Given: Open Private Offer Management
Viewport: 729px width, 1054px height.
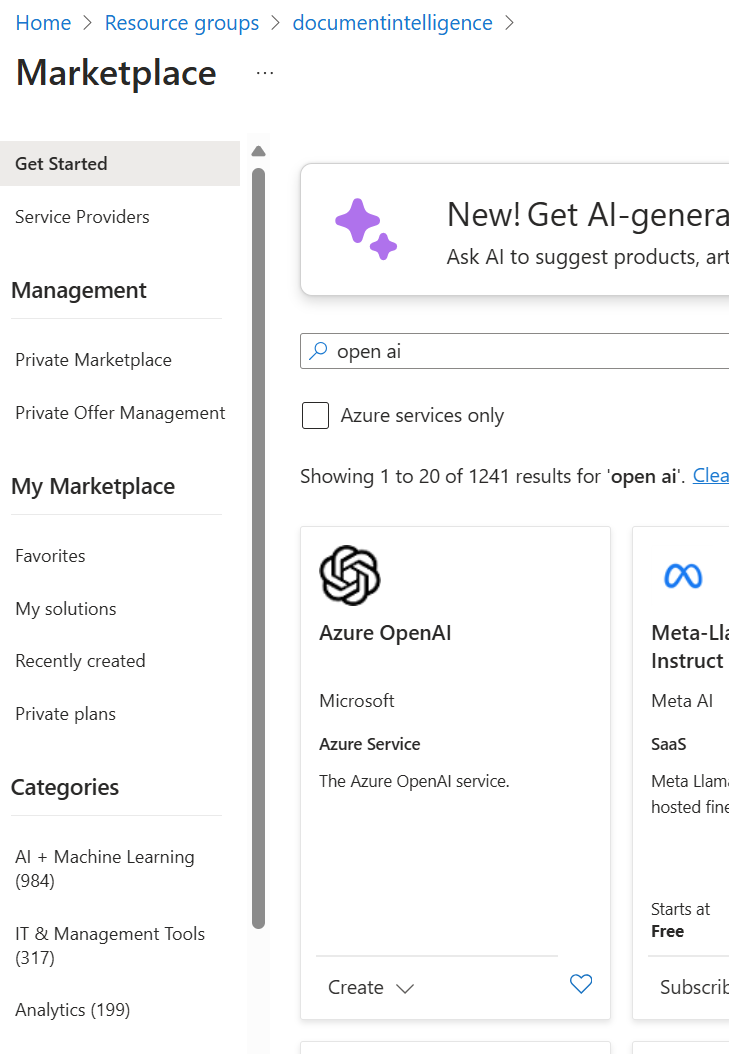Looking at the screenshot, I should (x=120, y=413).
